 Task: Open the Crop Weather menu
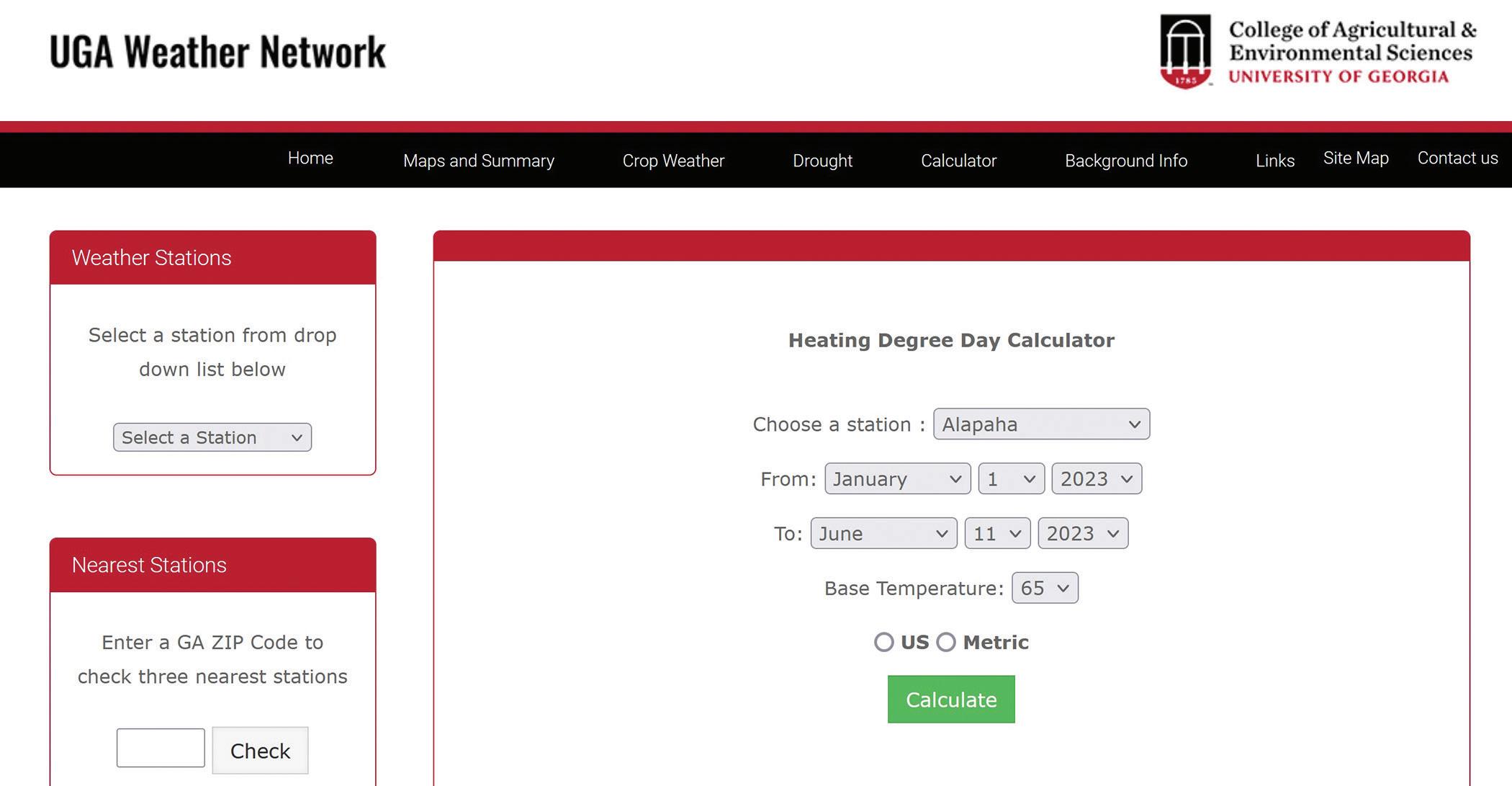673,161
